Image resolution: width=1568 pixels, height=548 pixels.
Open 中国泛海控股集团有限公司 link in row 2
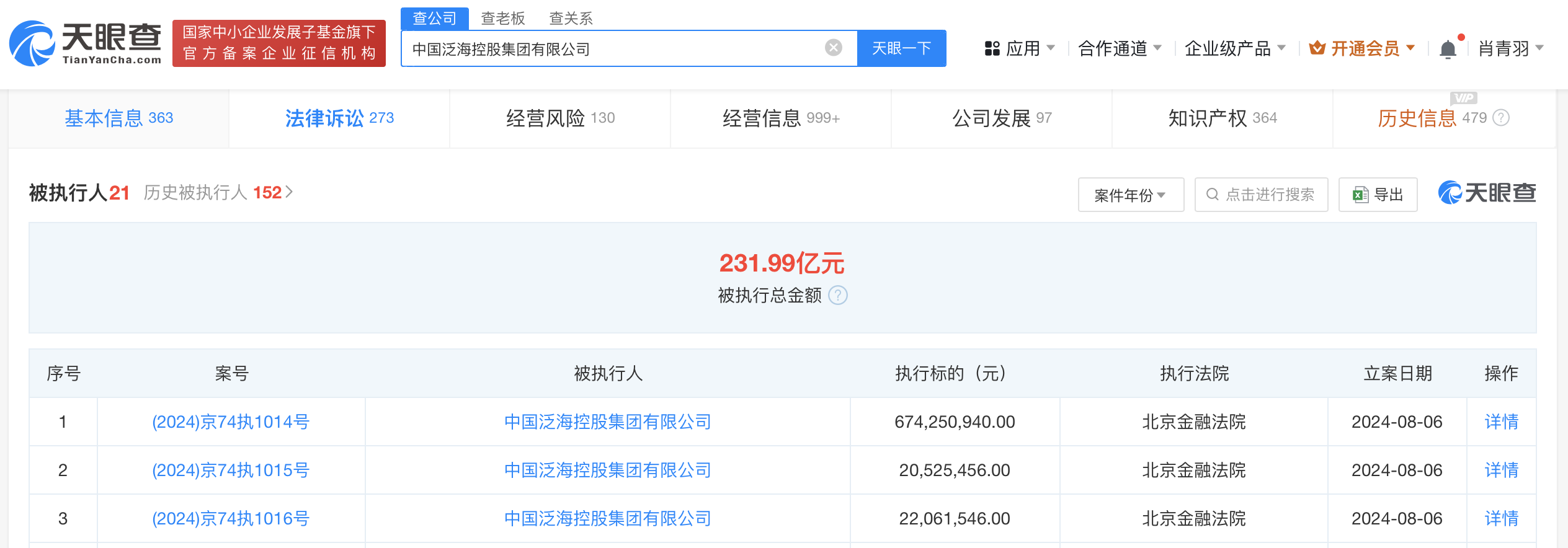(608, 470)
